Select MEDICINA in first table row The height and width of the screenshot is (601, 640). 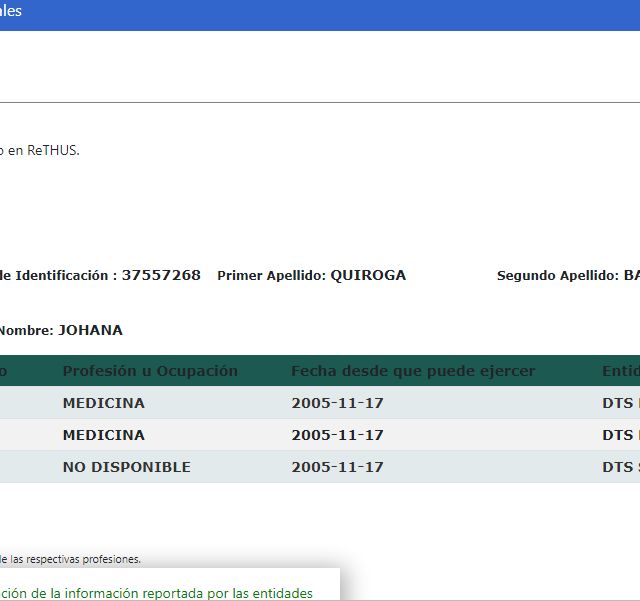coord(104,403)
